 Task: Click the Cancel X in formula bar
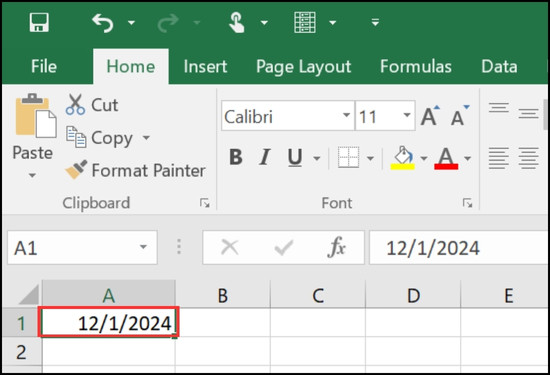point(230,247)
